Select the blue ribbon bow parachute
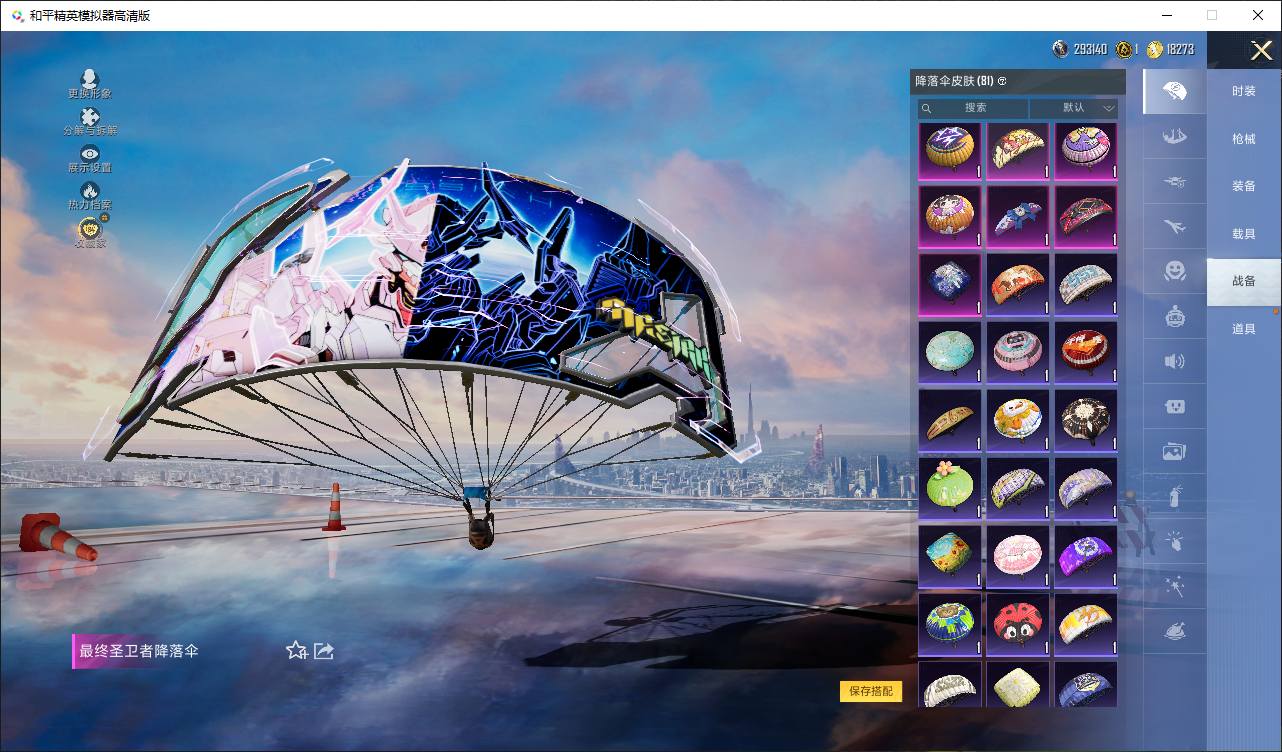The image size is (1282, 752). [x=1018, y=217]
